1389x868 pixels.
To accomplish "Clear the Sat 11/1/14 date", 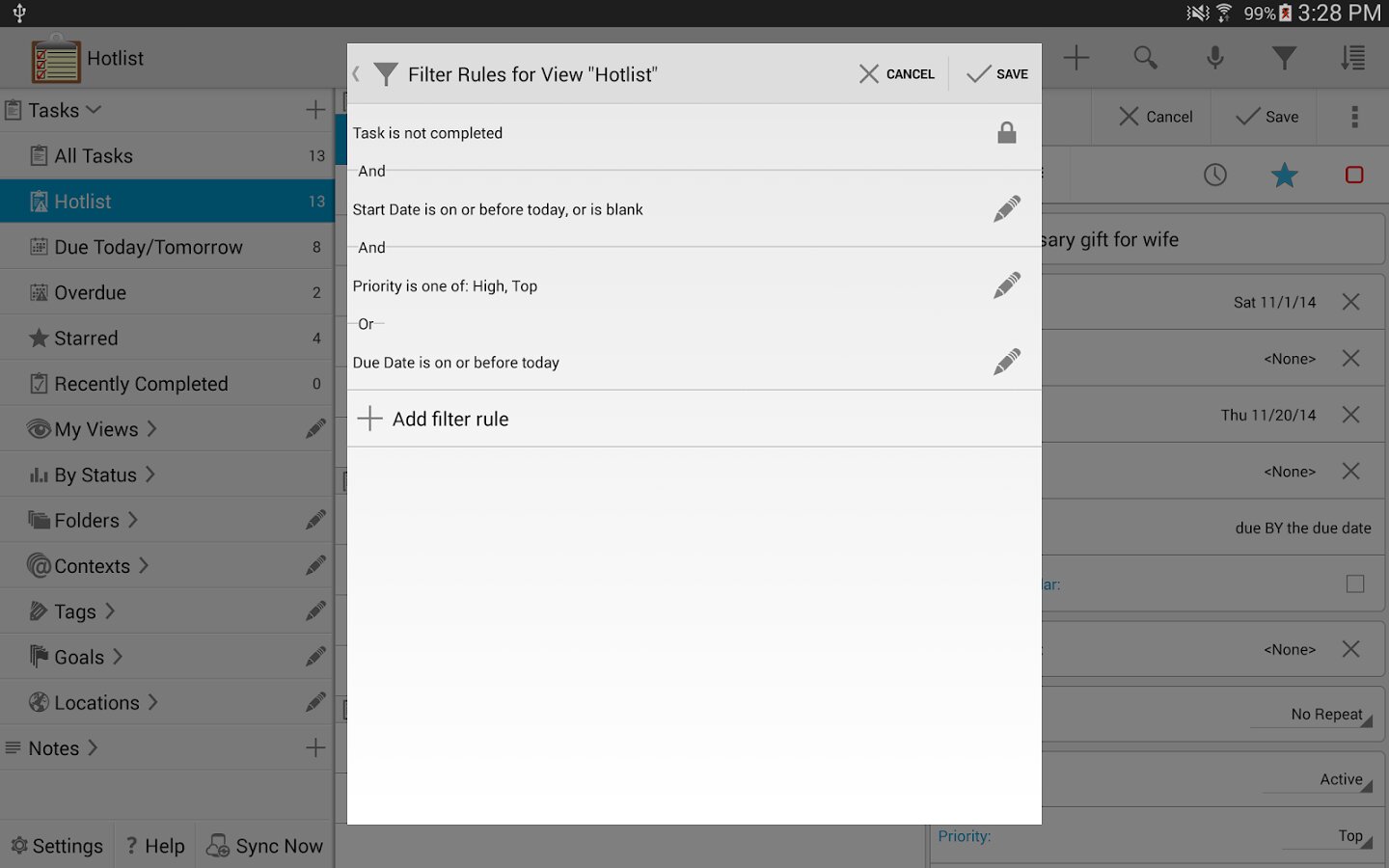I will [1350, 302].
